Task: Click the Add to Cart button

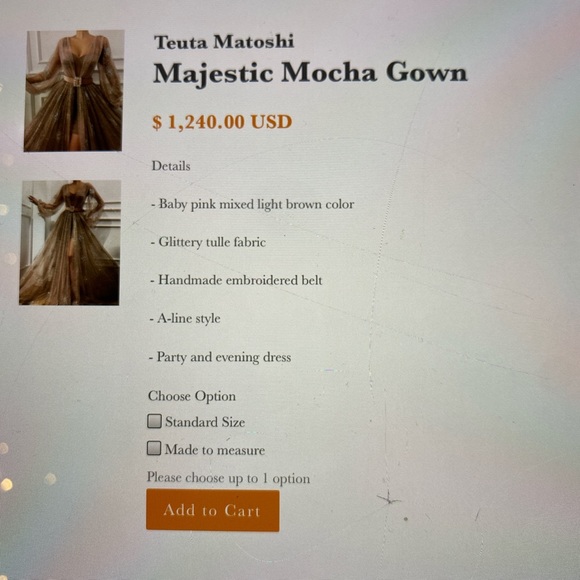Action: (x=213, y=510)
